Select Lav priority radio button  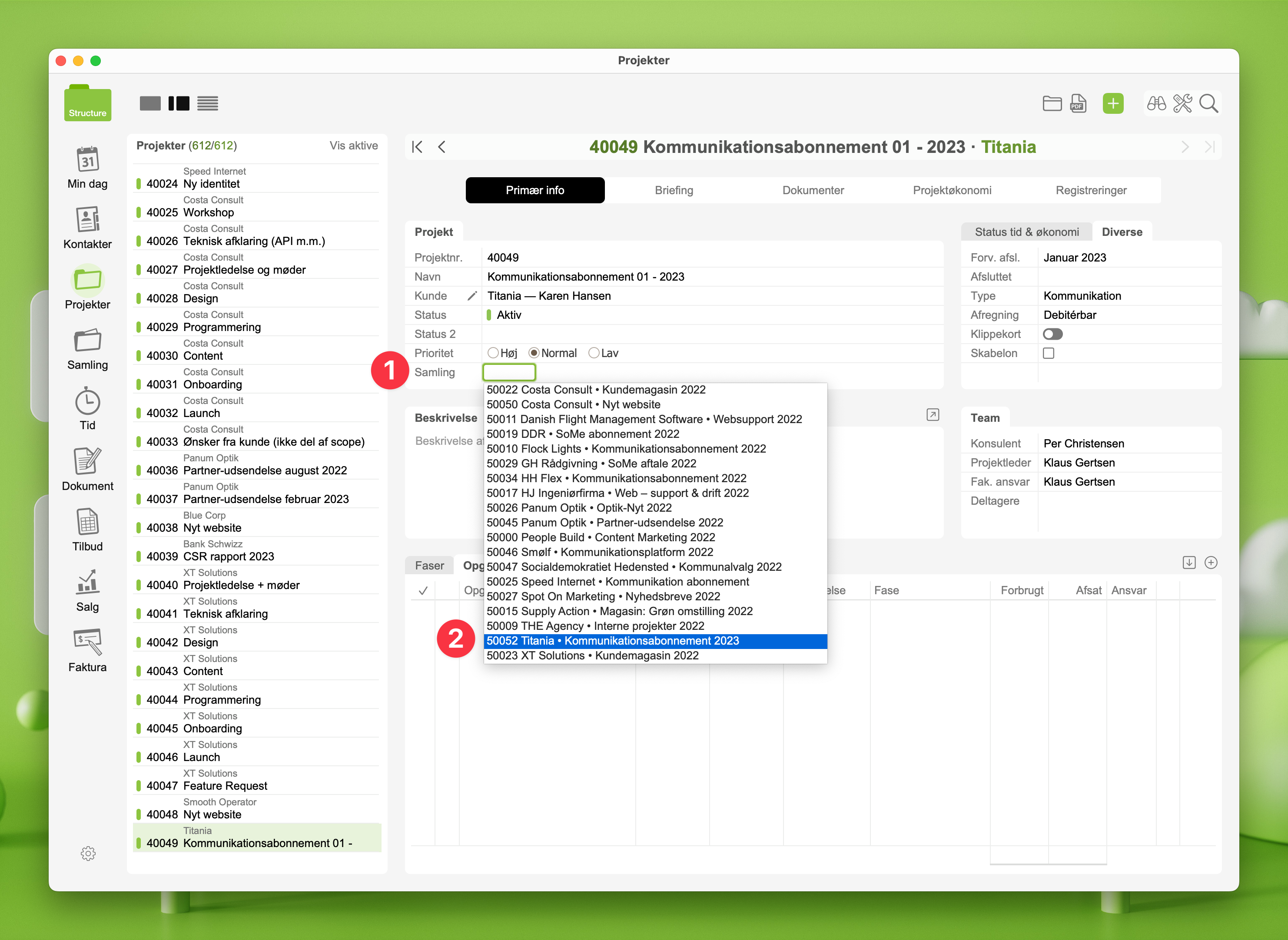(x=594, y=353)
